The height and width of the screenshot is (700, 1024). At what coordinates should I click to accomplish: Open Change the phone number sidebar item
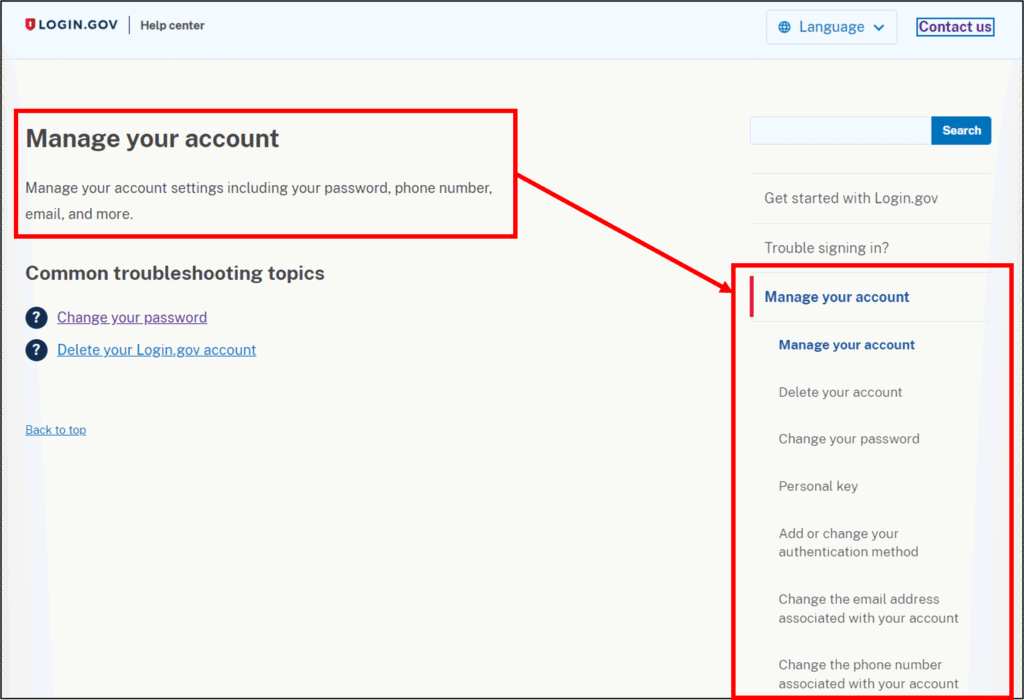[868, 674]
